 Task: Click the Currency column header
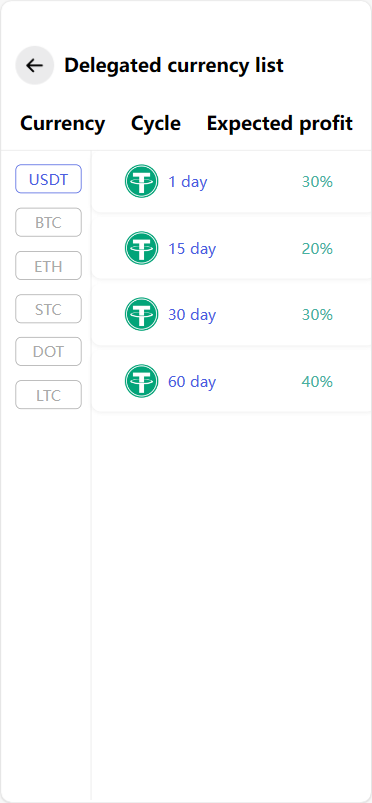pyautogui.click(x=63, y=124)
